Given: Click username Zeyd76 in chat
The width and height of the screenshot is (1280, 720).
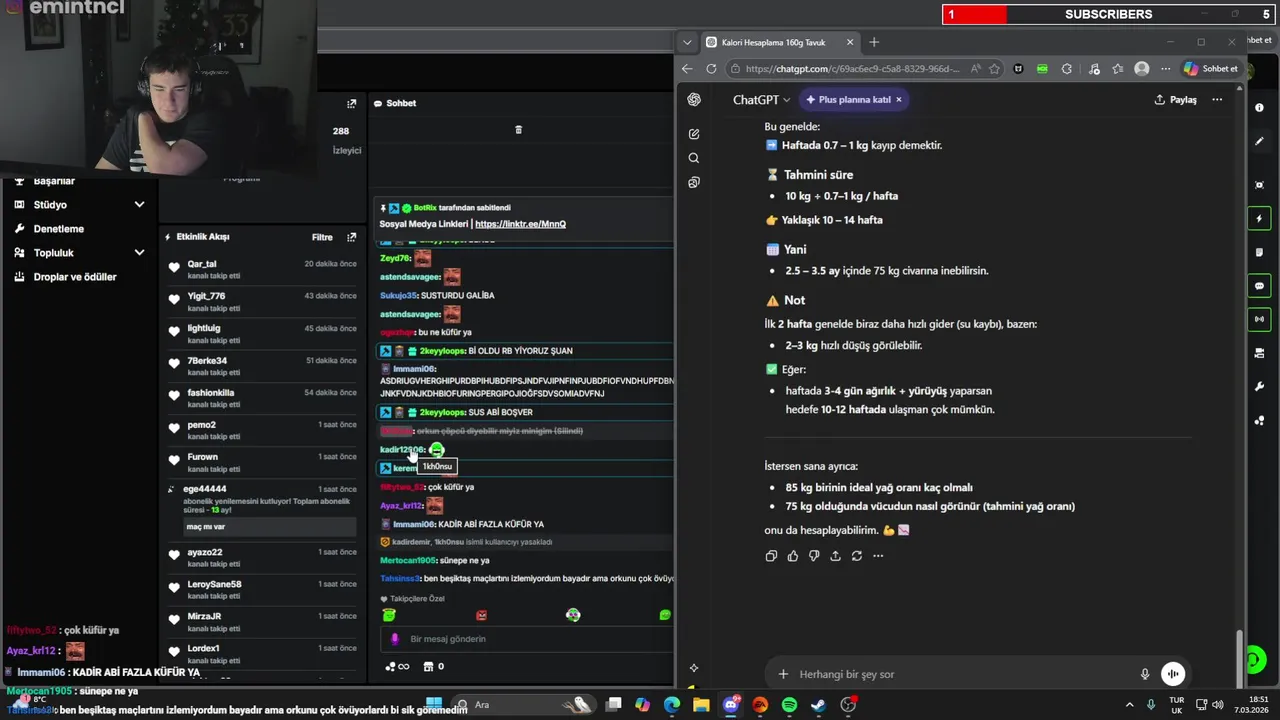Looking at the screenshot, I should pyautogui.click(x=395, y=258).
